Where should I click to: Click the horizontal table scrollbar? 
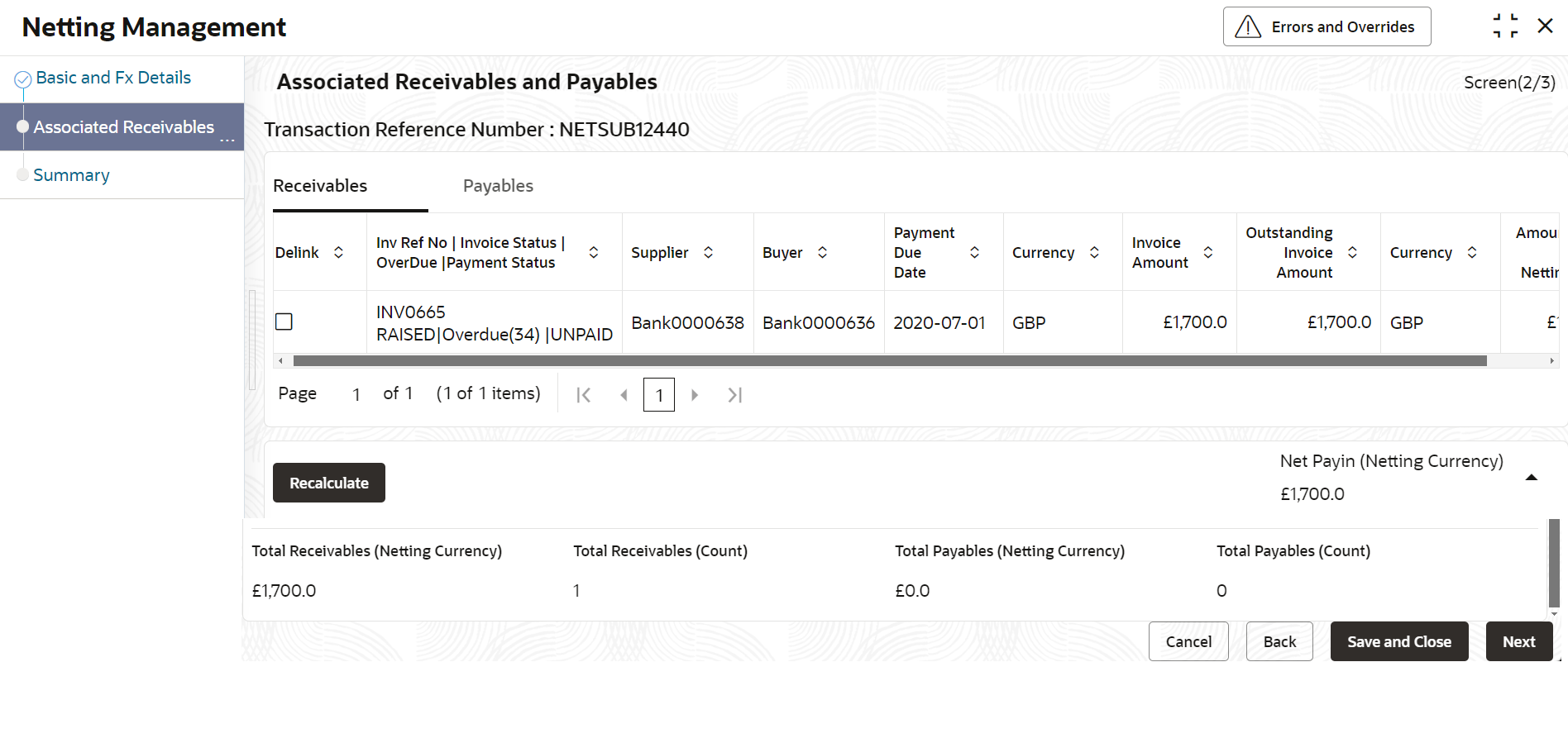coord(890,361)
